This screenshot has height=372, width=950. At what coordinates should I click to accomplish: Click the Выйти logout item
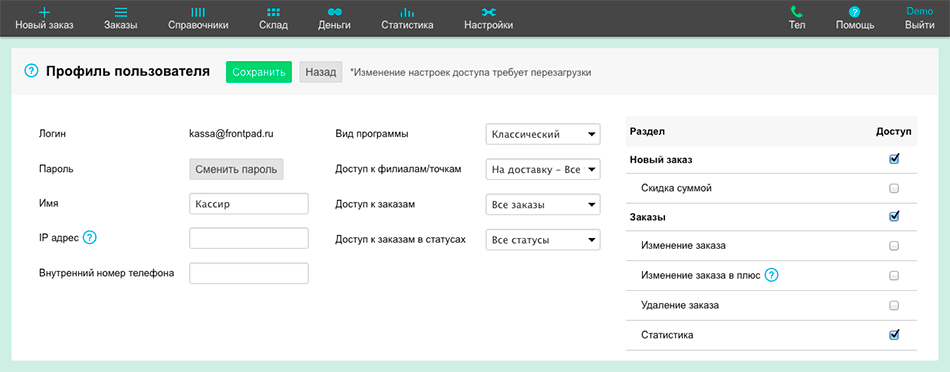pyautogui.click(x=919, y=25)
